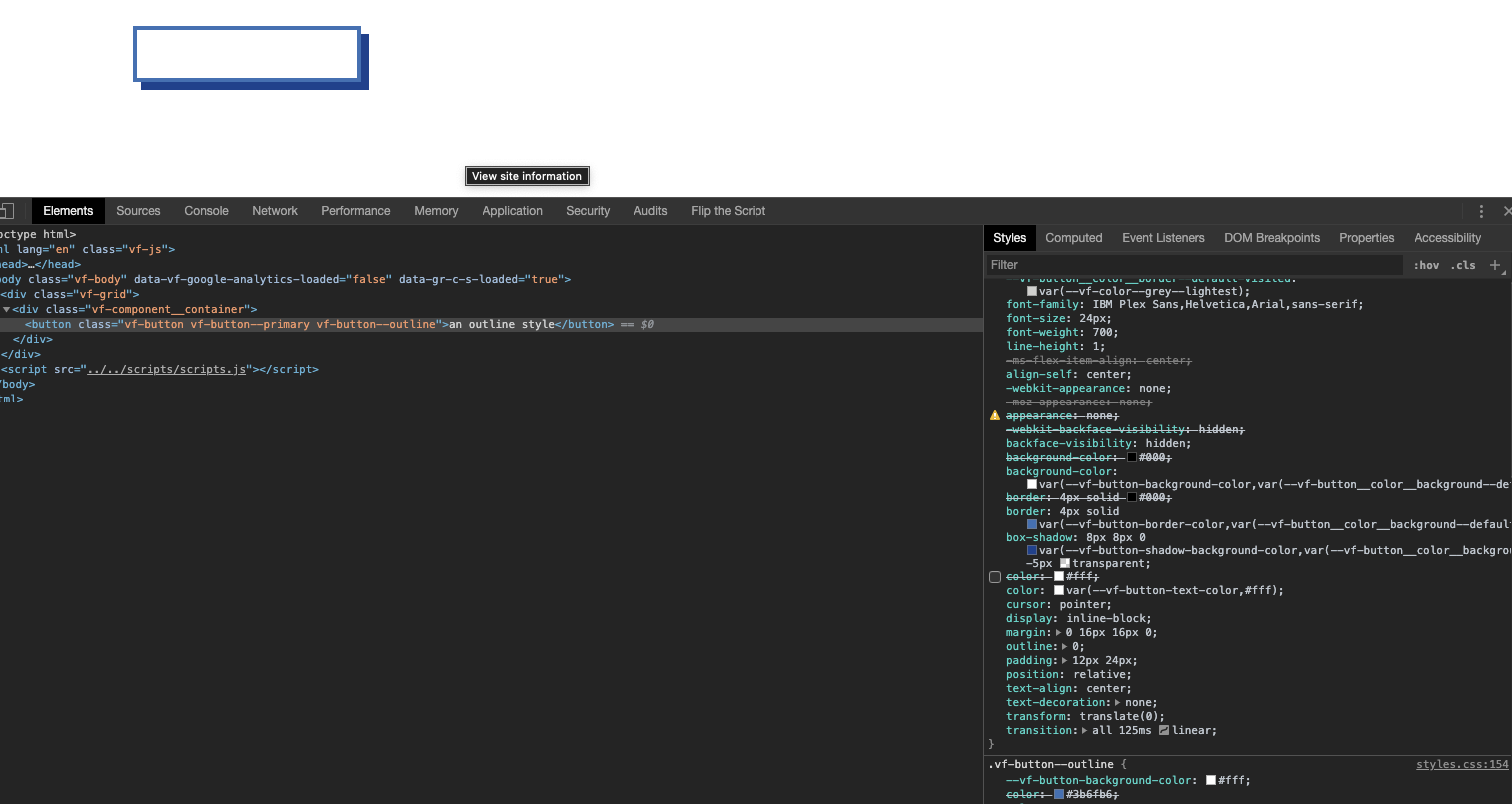This screenshot has height=804, width=1512.
Task: Open the cubic-bezier editor beside transition linear
Action: [x=1164, y=730]
